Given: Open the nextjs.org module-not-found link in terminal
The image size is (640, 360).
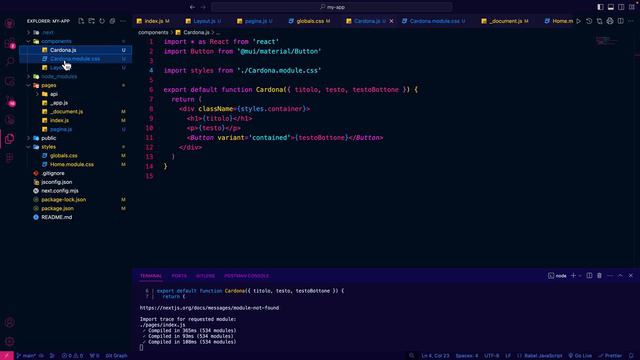Looking at the screenshot, I should click(209, 308).
